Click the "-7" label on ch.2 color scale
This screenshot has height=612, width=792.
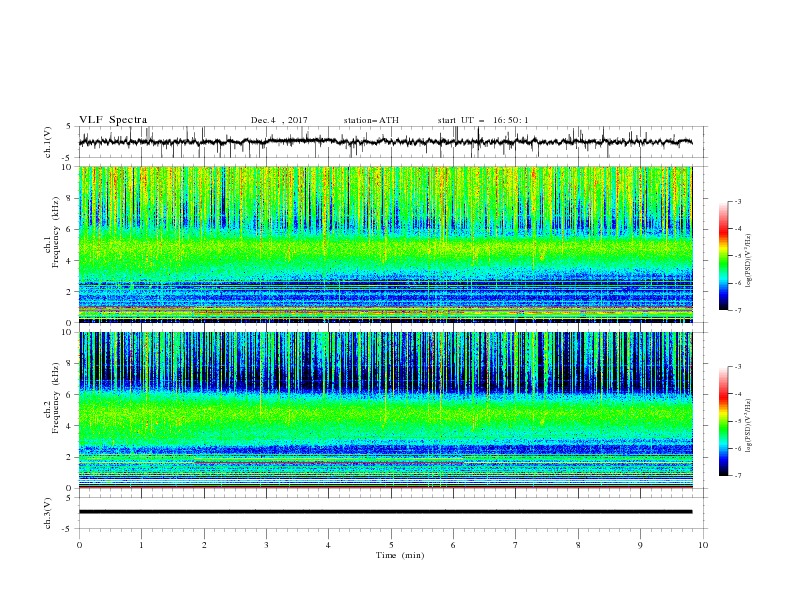738,476
